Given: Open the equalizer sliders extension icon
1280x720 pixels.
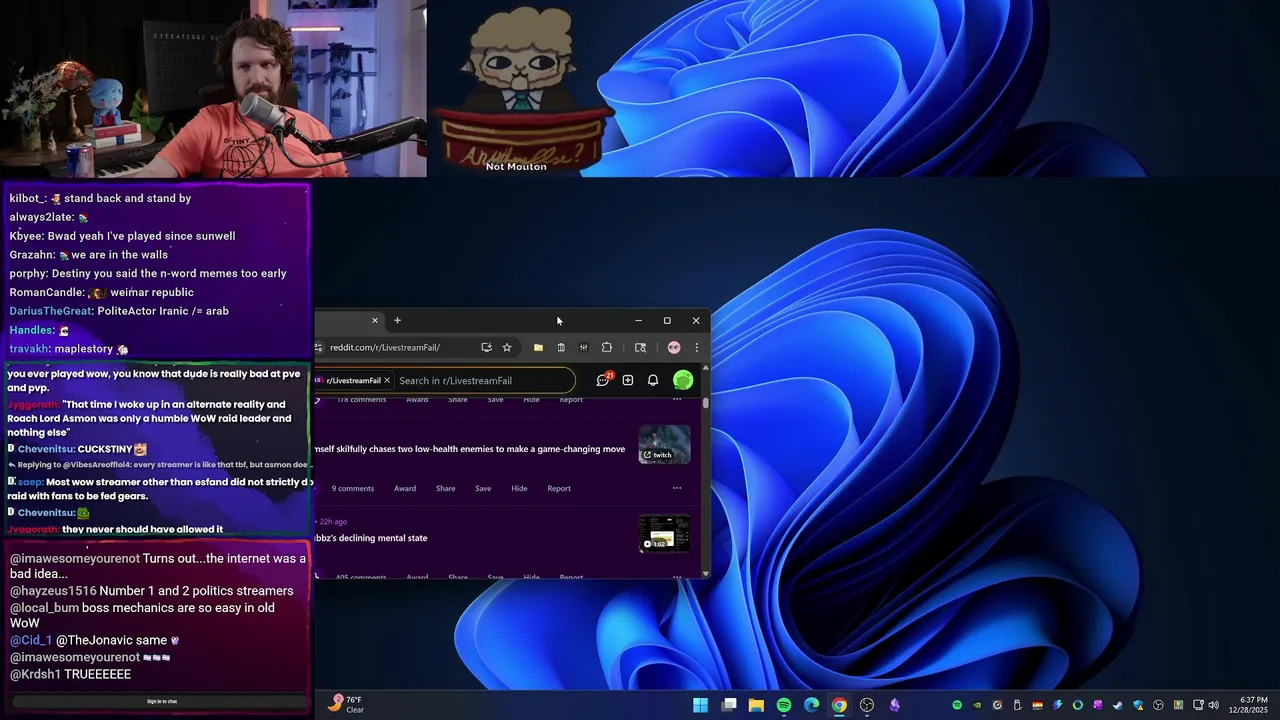Looking at the screenshot, I should click(583, 347).
